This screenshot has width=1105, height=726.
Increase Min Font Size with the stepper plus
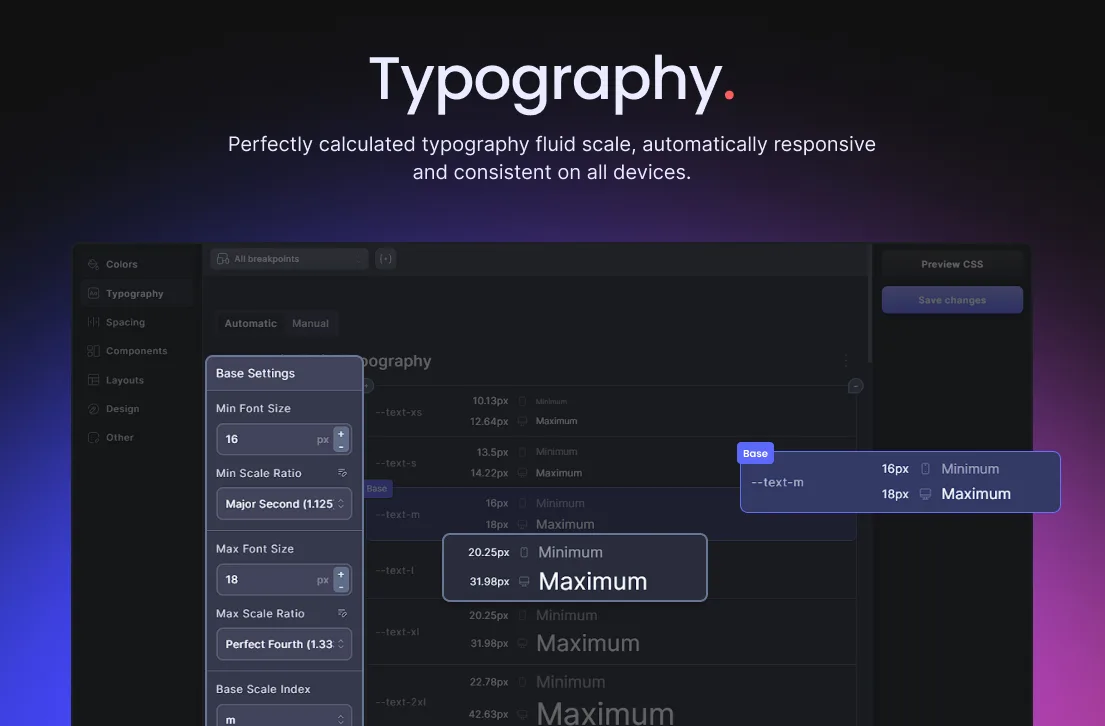pos(341,433)
